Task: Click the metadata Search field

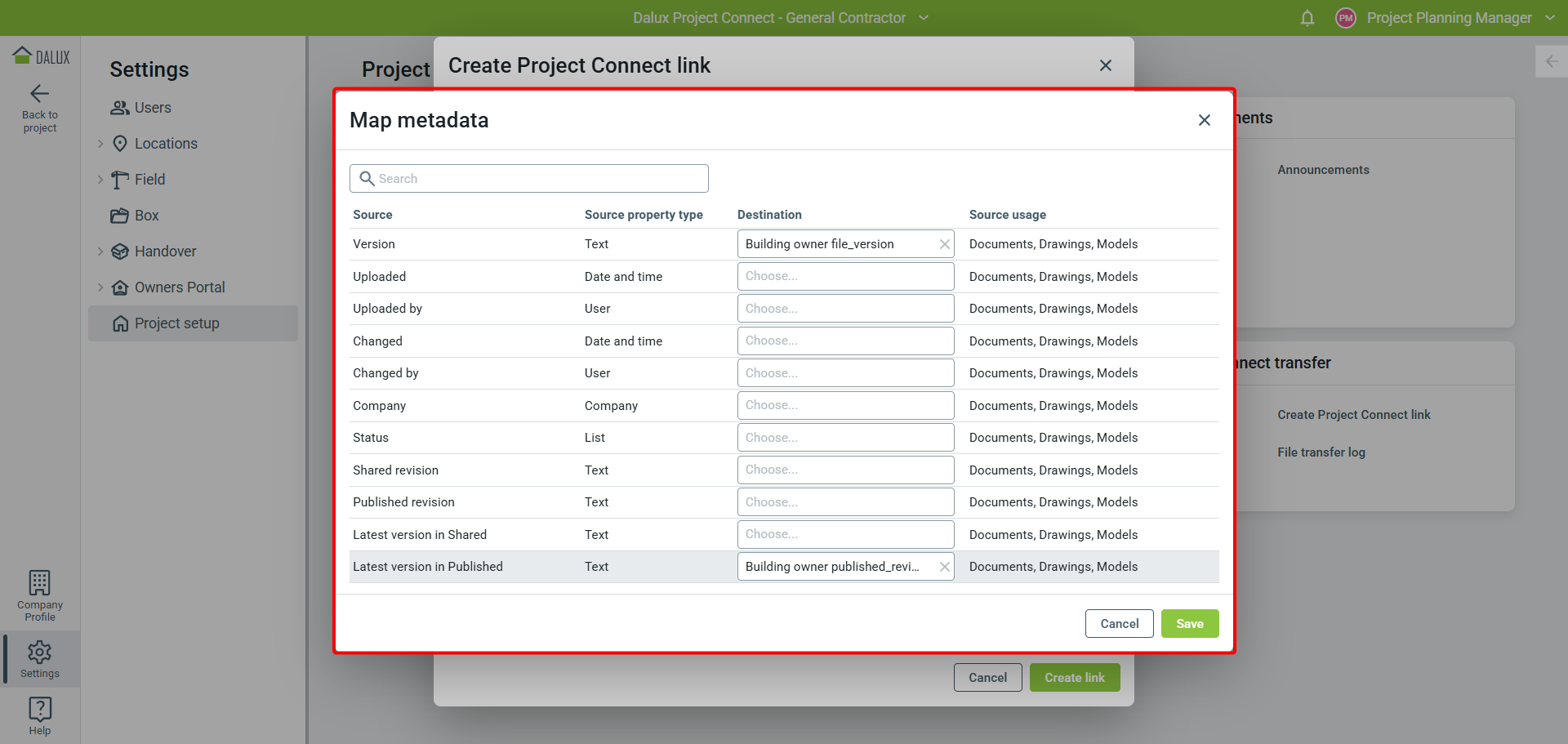Action: tap(529, 179)
